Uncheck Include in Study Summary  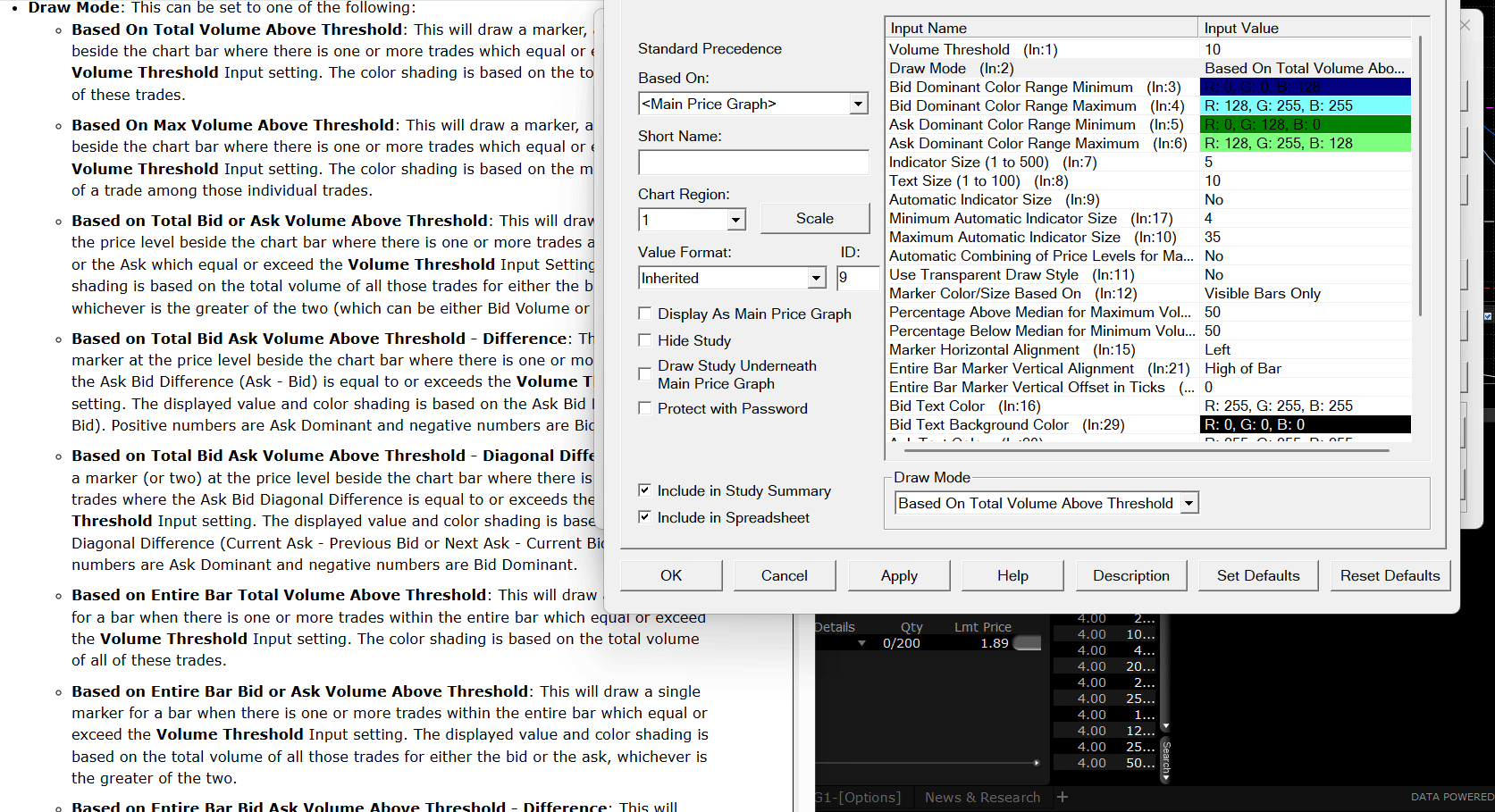(x=645, y=490)
